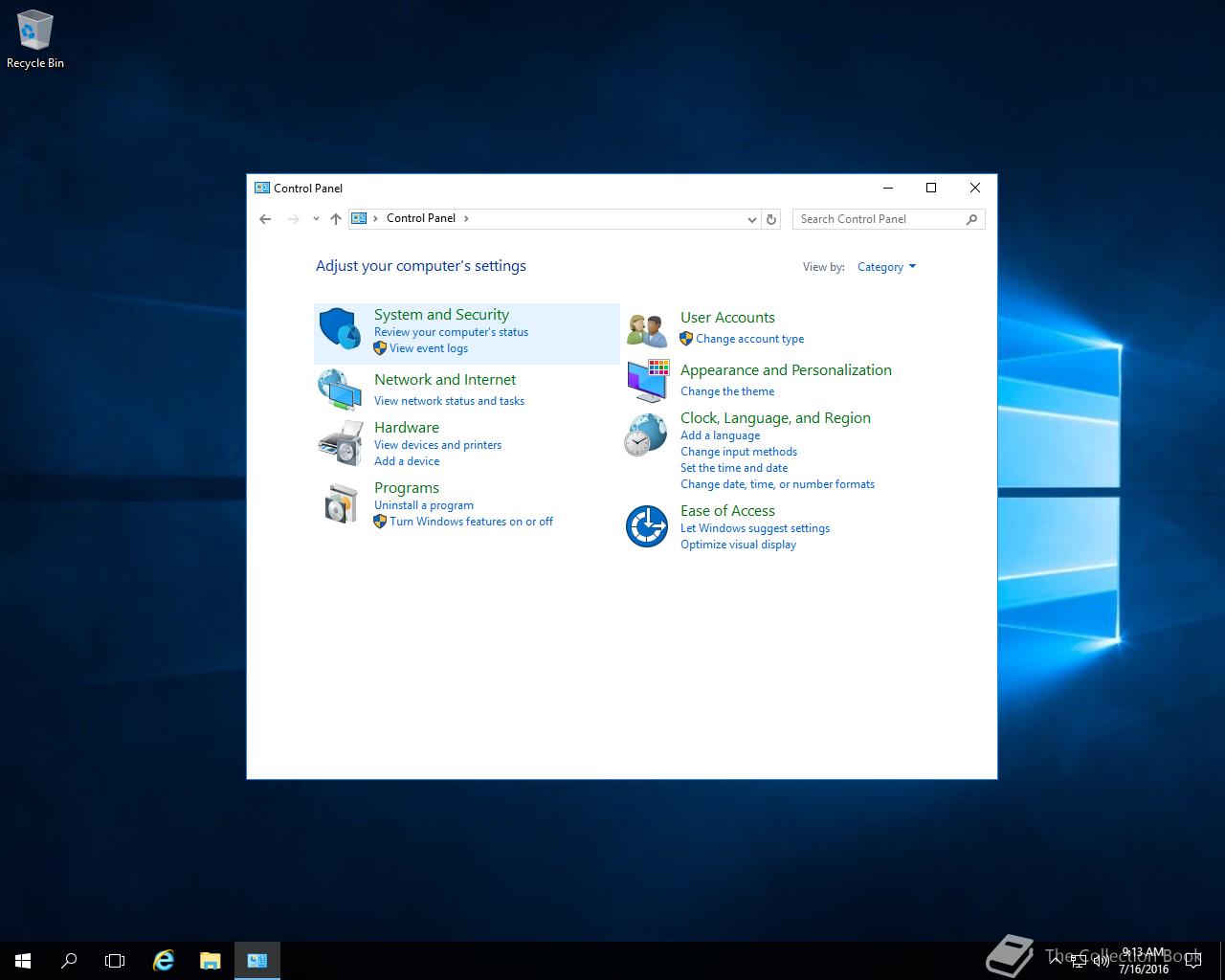Open the Change account type link
The width and height of the screenshot is (1225, 980).
[749, 339]
